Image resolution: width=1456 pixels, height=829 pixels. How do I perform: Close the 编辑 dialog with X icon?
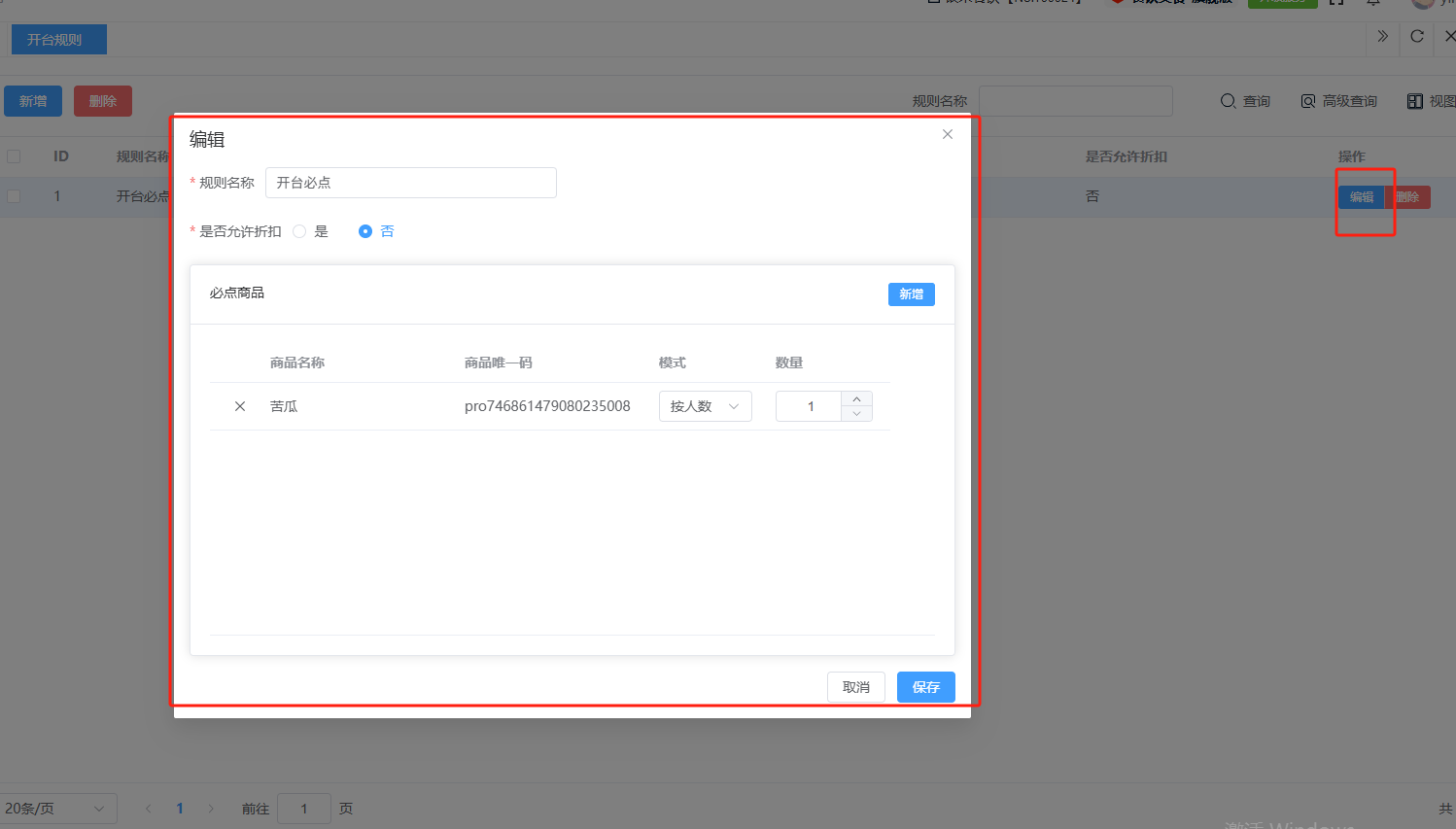click(x=948, y=134)
